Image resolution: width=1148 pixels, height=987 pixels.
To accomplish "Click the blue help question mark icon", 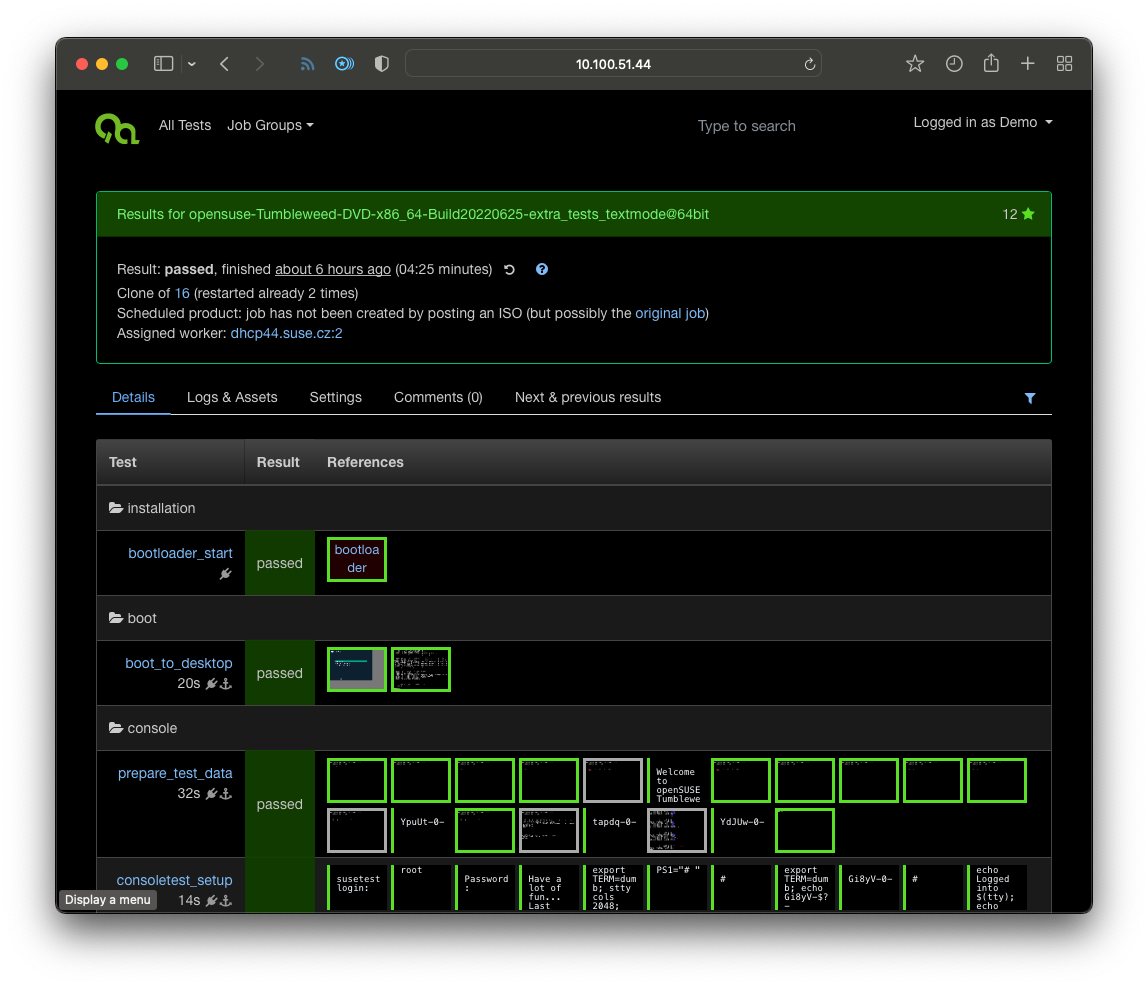I will (x=542, y=269).
